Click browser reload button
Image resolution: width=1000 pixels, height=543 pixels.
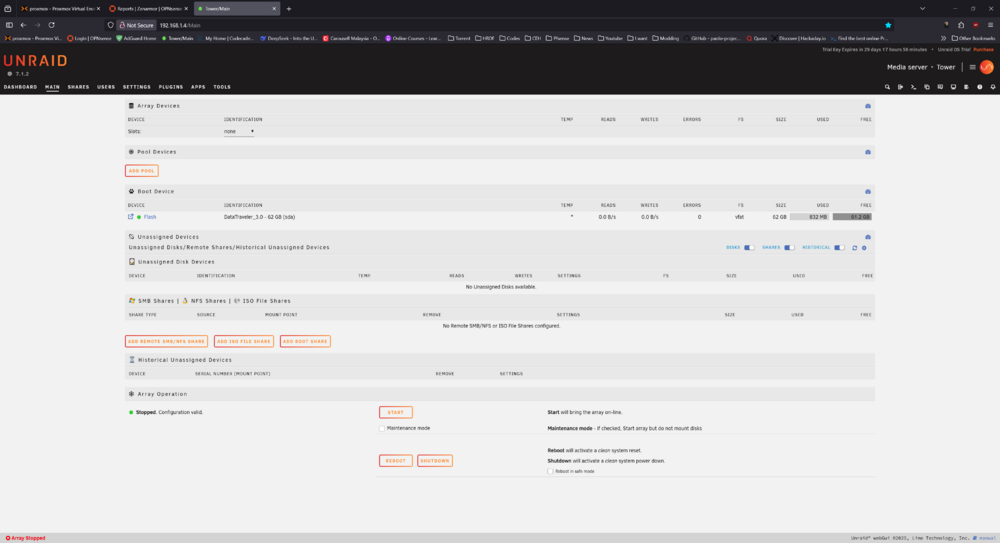click(x=52, y=25)
